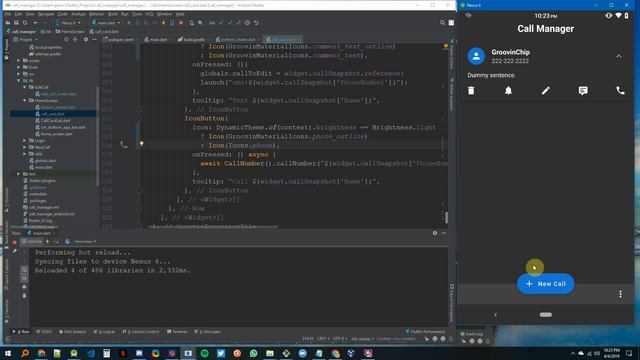This screenshot has width=640, height=360.
Task: Click the clear-all trash icon in the console
Action: [x=24, y=295]
